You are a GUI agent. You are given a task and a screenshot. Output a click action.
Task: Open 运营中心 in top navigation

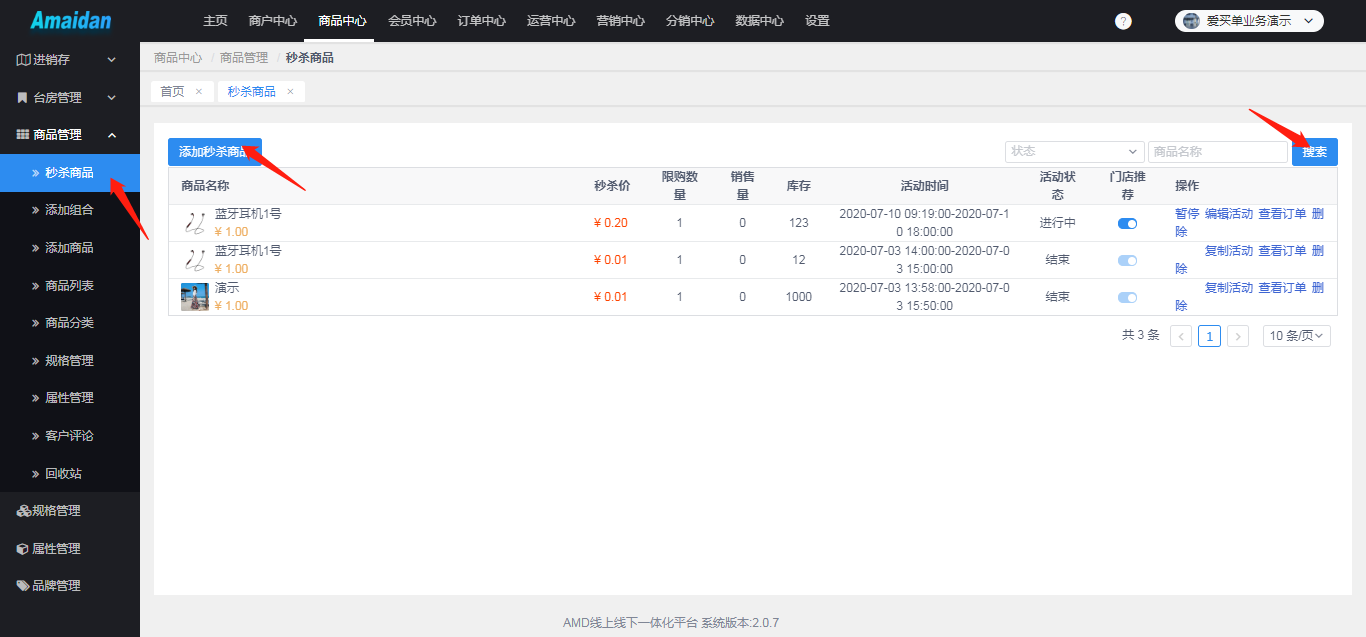click(551, 21)
